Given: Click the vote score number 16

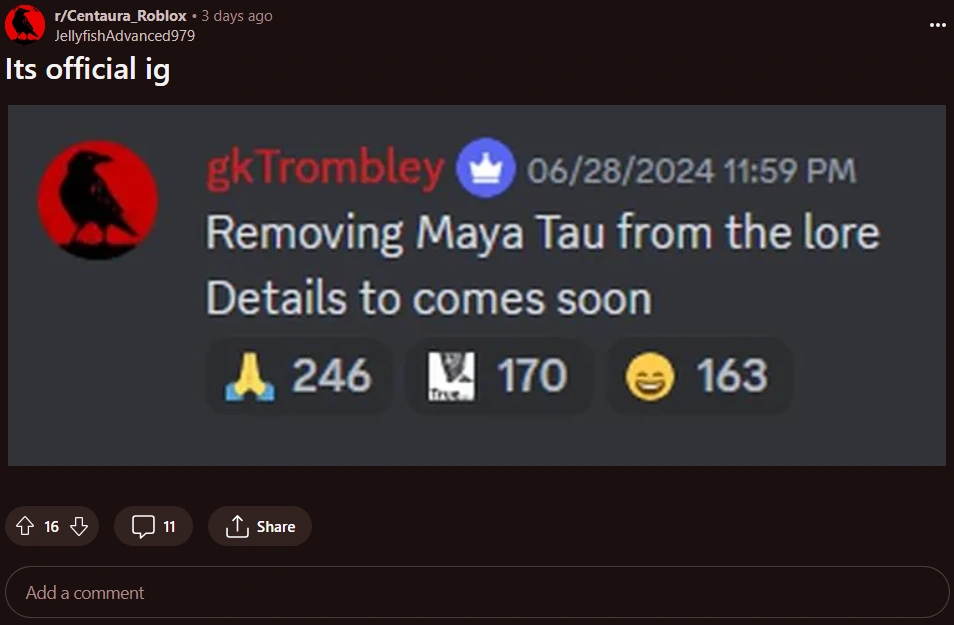Looking at the screenshot, I should [52, 526].
